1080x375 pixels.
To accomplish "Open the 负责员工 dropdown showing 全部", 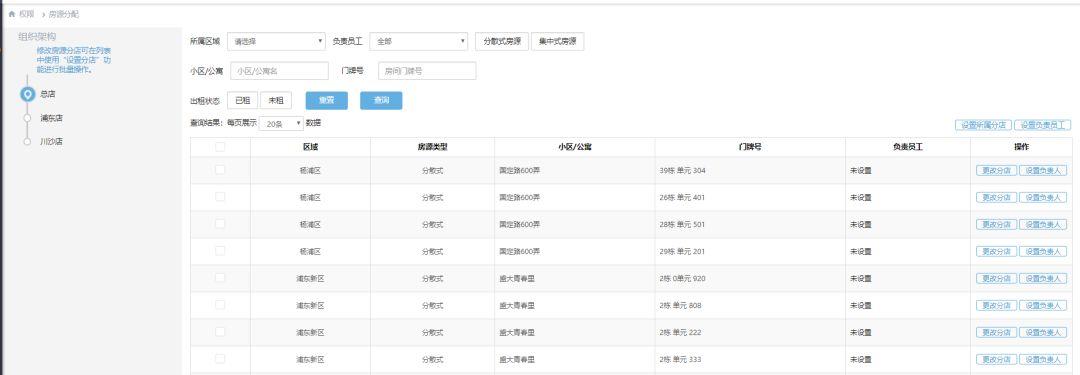I will (419, 41).
